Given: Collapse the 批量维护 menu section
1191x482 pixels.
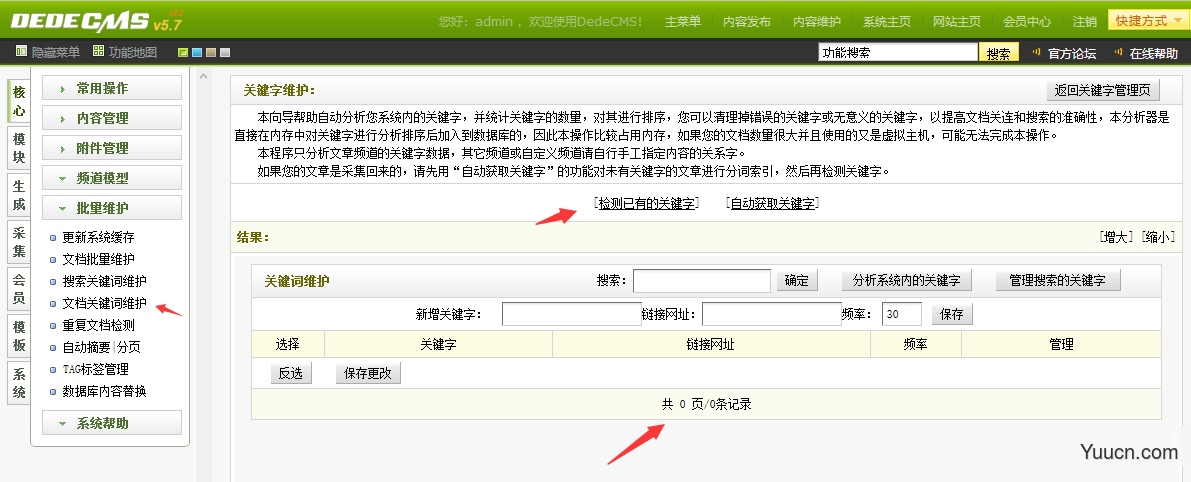Looking at the screenshot, I should coord(111,208).
